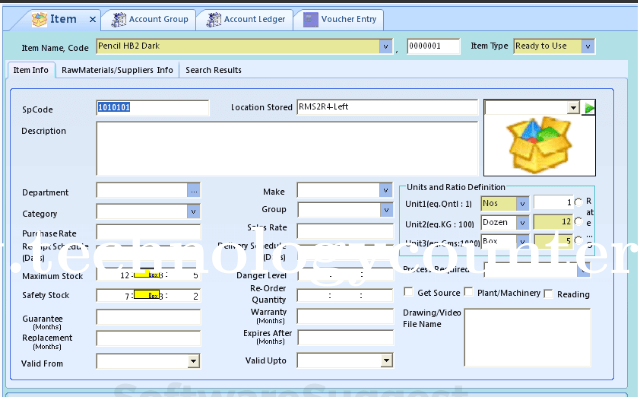
Task: Click the Voucher Entry tab icon
Action: click(310, 20)
